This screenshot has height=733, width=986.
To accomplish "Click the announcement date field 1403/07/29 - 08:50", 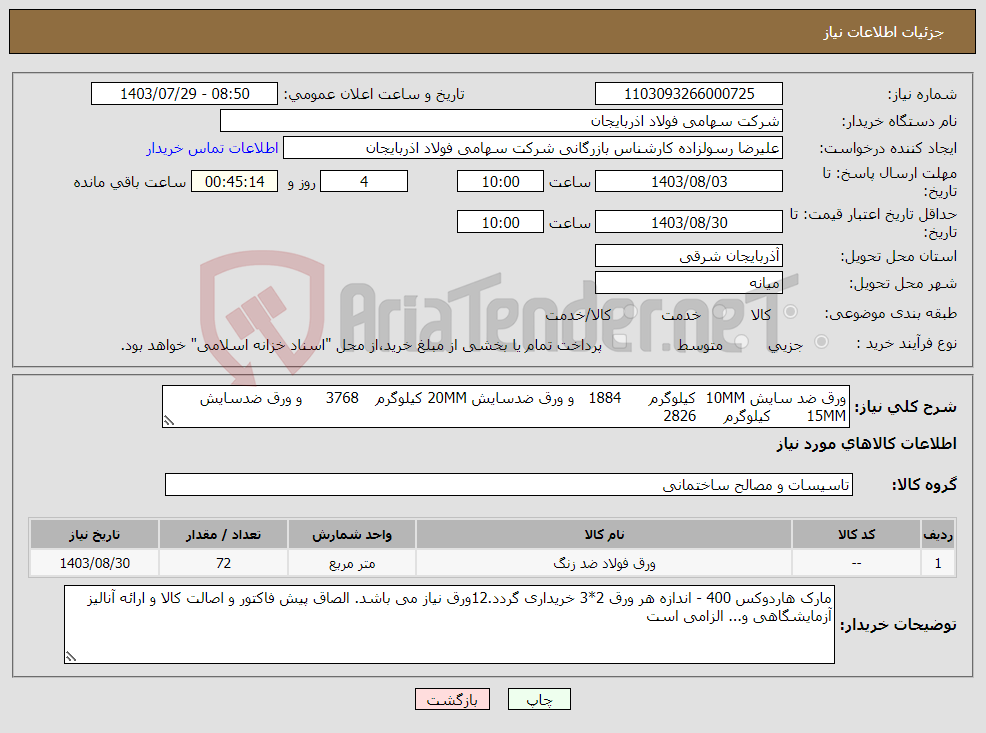I will tap(184, 94).
